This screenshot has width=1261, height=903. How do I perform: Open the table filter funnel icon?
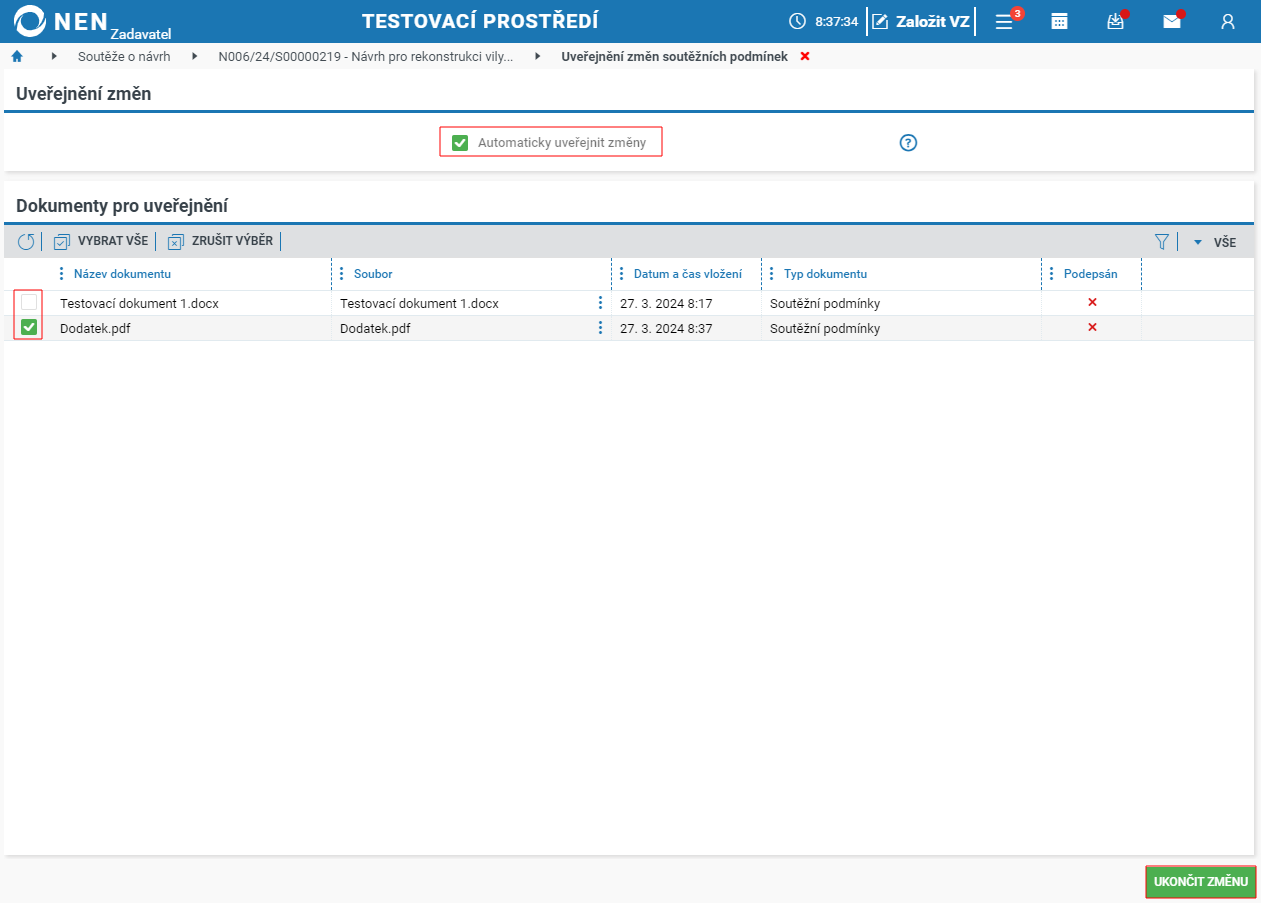1162,241
